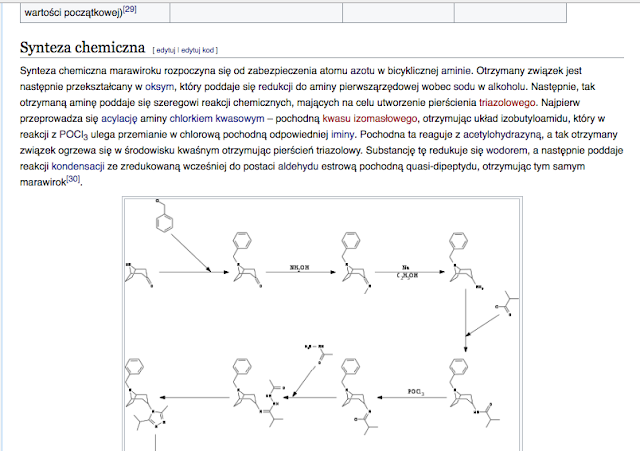
Task: Click the 'edytuj kod' source edit link
Action: [x=198, y=50]
